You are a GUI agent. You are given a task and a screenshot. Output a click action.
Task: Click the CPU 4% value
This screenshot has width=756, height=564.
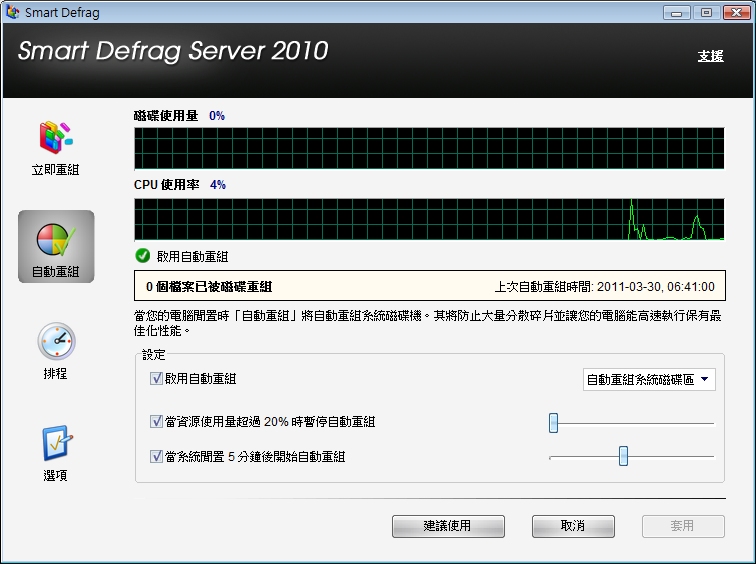(218, 185)
